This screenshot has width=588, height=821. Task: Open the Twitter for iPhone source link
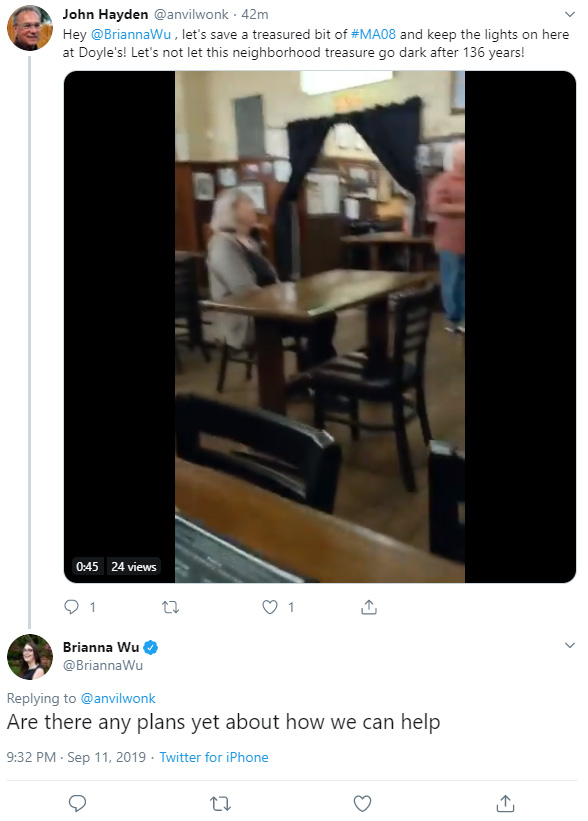[214, 757]
